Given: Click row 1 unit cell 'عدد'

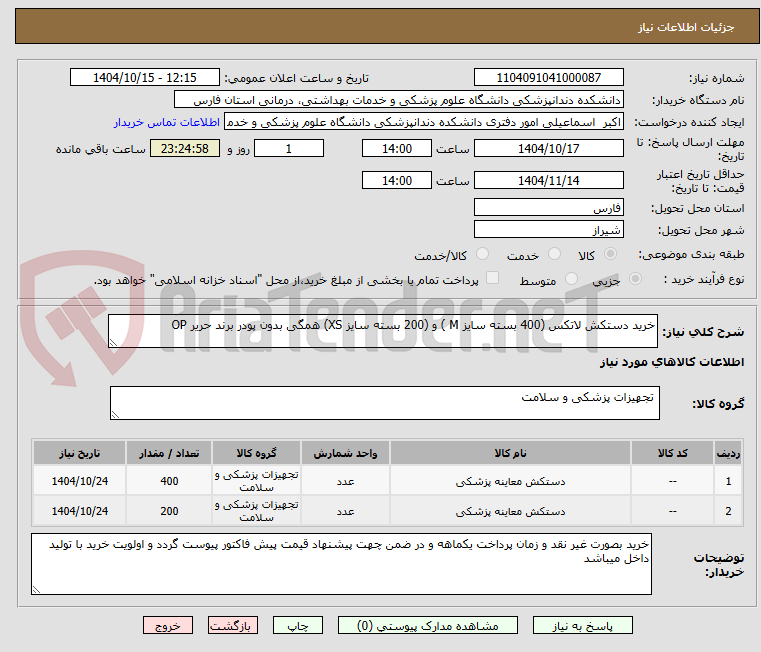Looking at the screenshot, I should tap(345, 481).
